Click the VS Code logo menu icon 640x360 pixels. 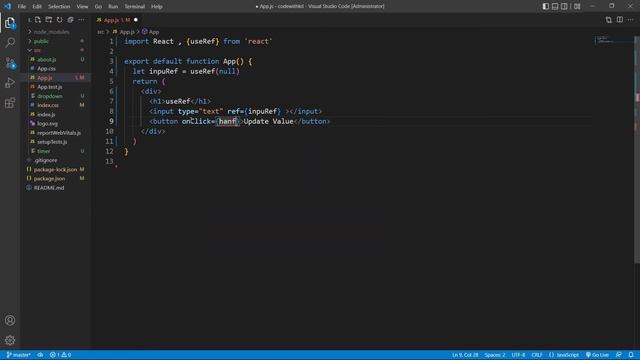(x=7, y=6)
